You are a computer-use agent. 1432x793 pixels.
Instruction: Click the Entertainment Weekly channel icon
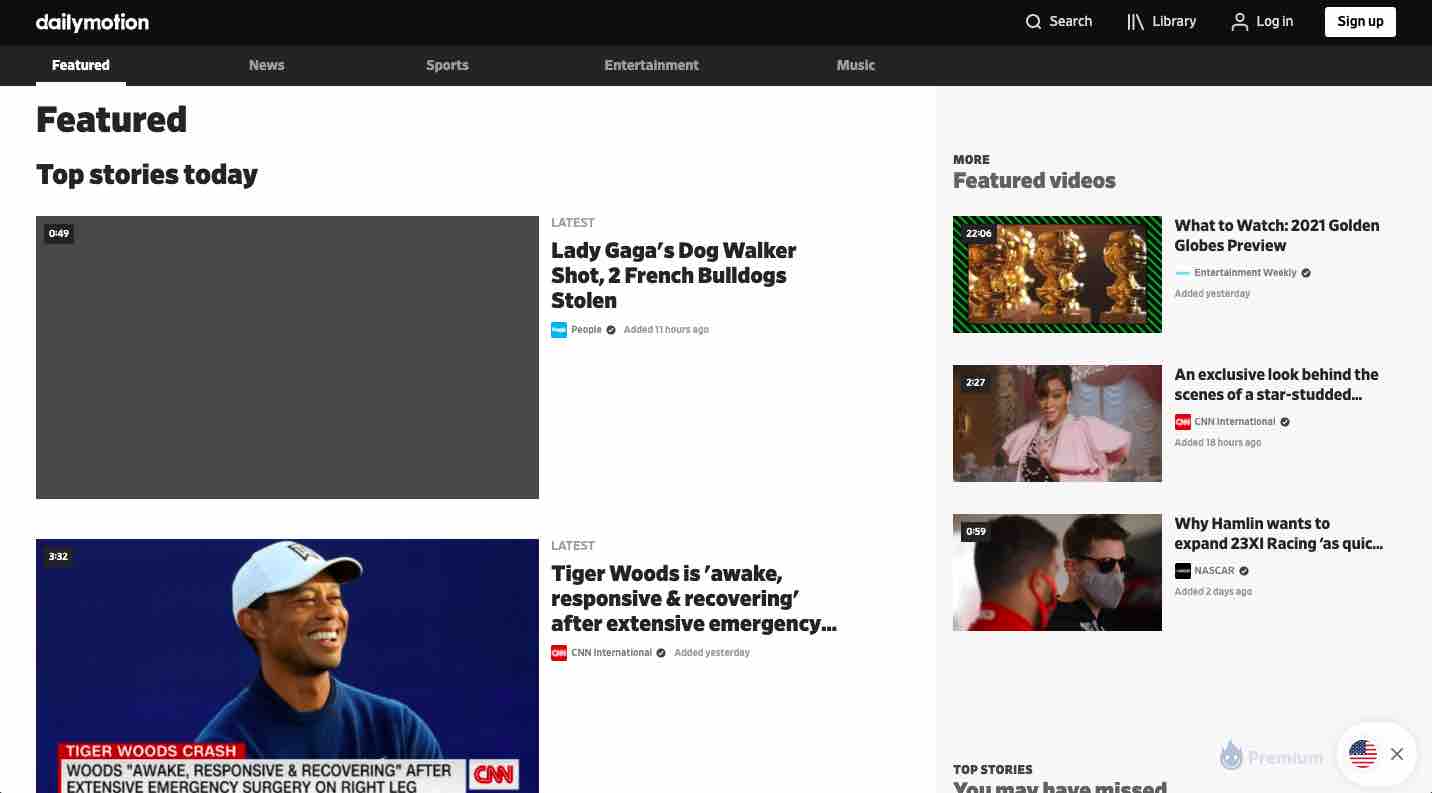[x=1183, y=273]
